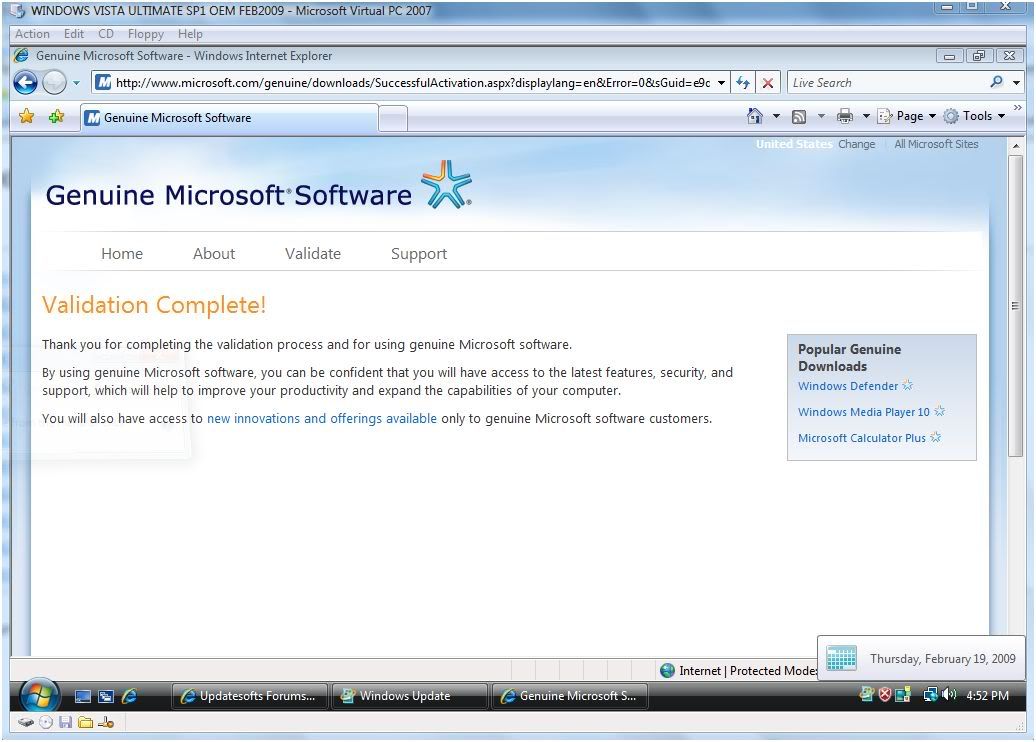This screenshot has height=742, width=1036.
Task: Open the Action menu in Virtual PC
Action: click(32, 34)
